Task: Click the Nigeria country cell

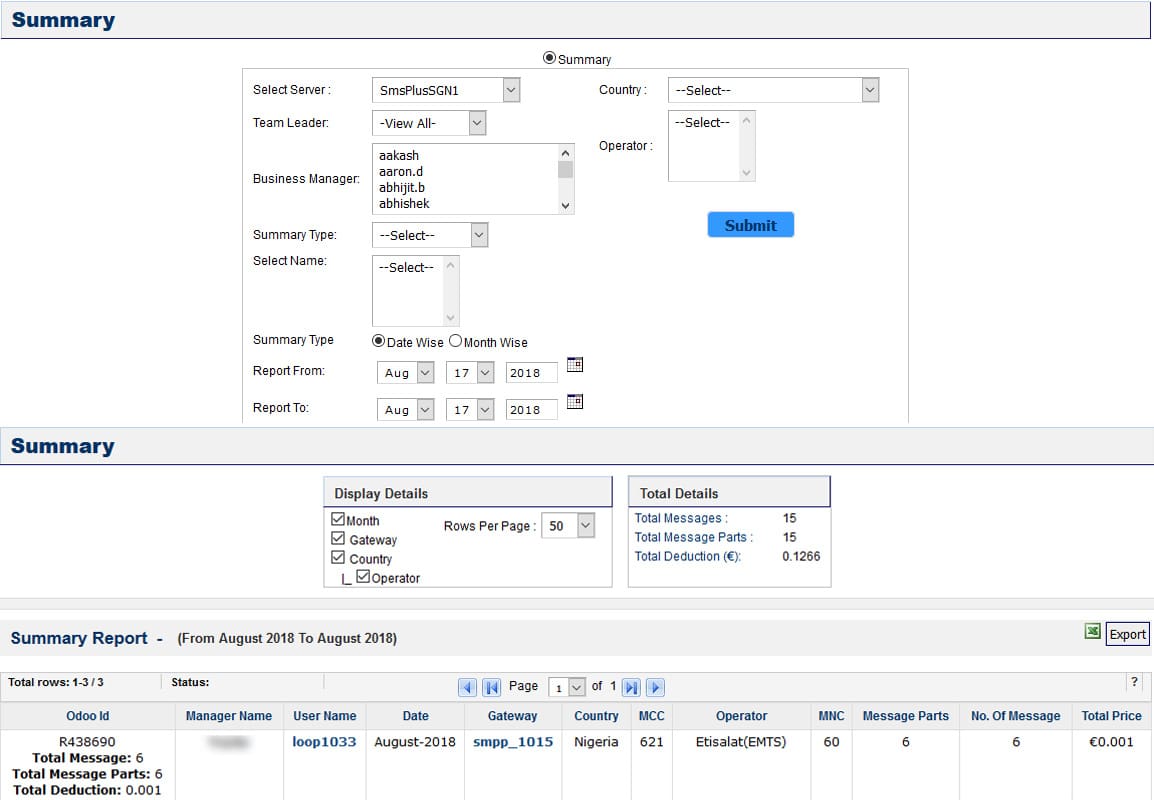Action: (x=596, y=742)
